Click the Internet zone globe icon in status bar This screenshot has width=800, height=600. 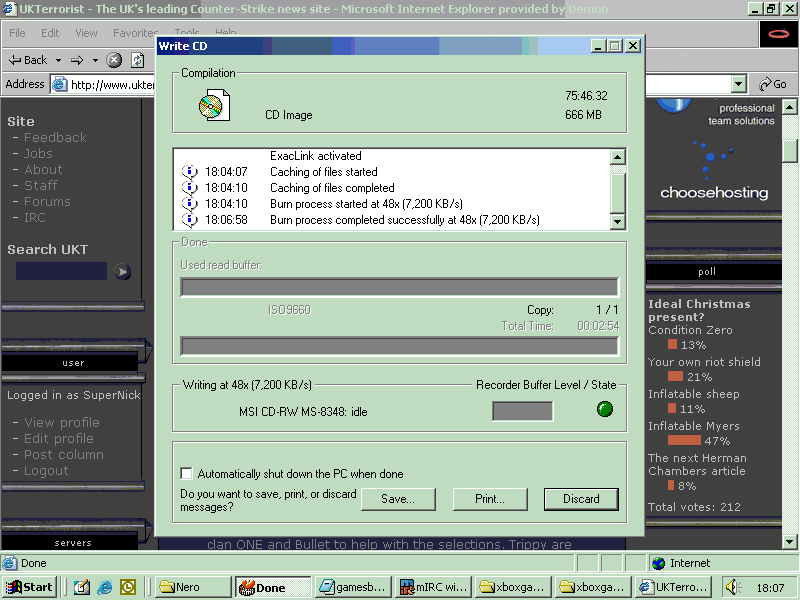[659, 563]
